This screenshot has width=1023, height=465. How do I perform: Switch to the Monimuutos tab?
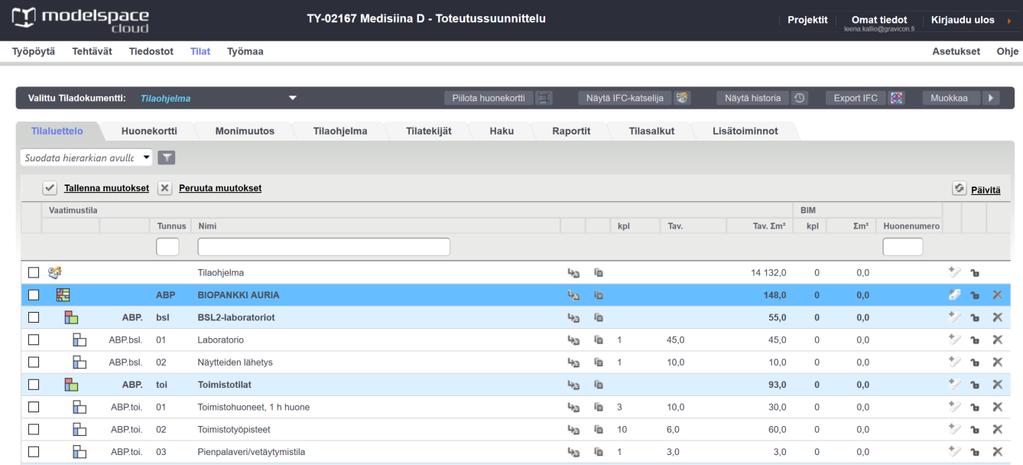[x=245, y=131]
